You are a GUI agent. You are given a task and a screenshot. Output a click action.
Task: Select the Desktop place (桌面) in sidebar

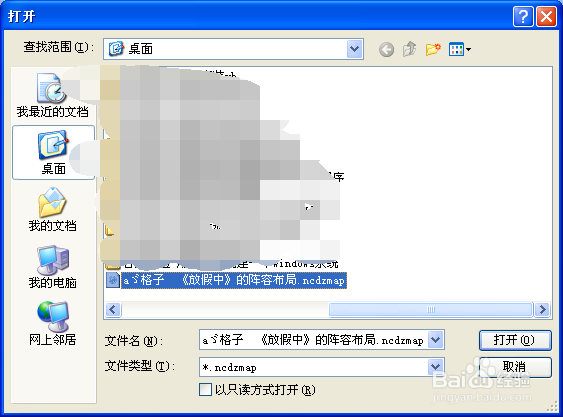coord(53,153)
